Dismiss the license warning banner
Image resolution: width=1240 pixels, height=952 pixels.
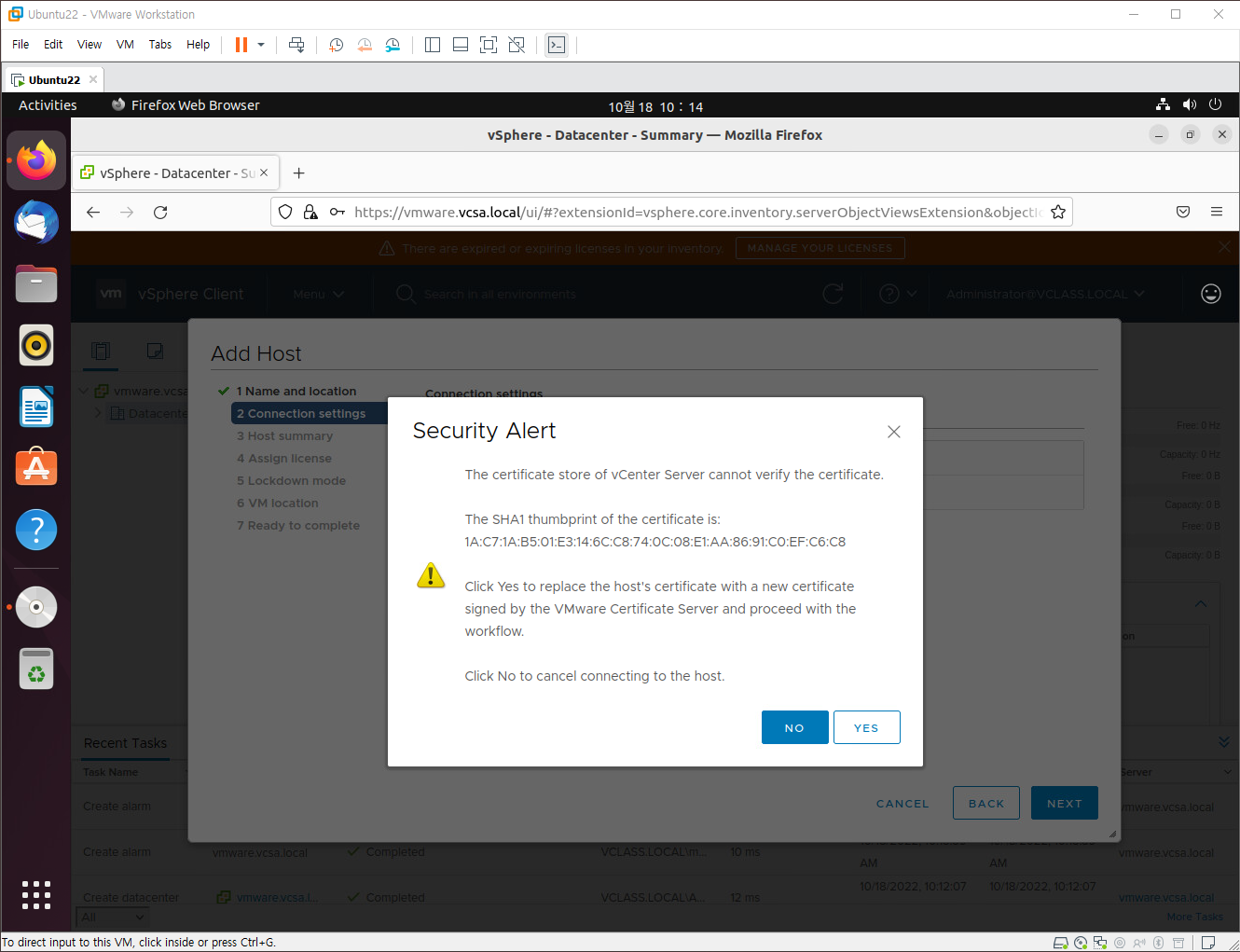pos(1224,247)
